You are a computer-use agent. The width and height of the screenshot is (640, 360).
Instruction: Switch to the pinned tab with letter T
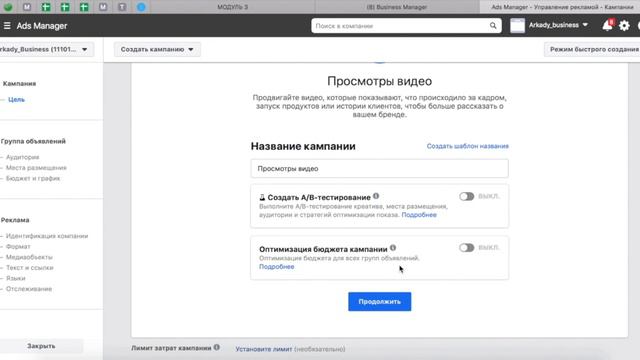click(122, 7)
